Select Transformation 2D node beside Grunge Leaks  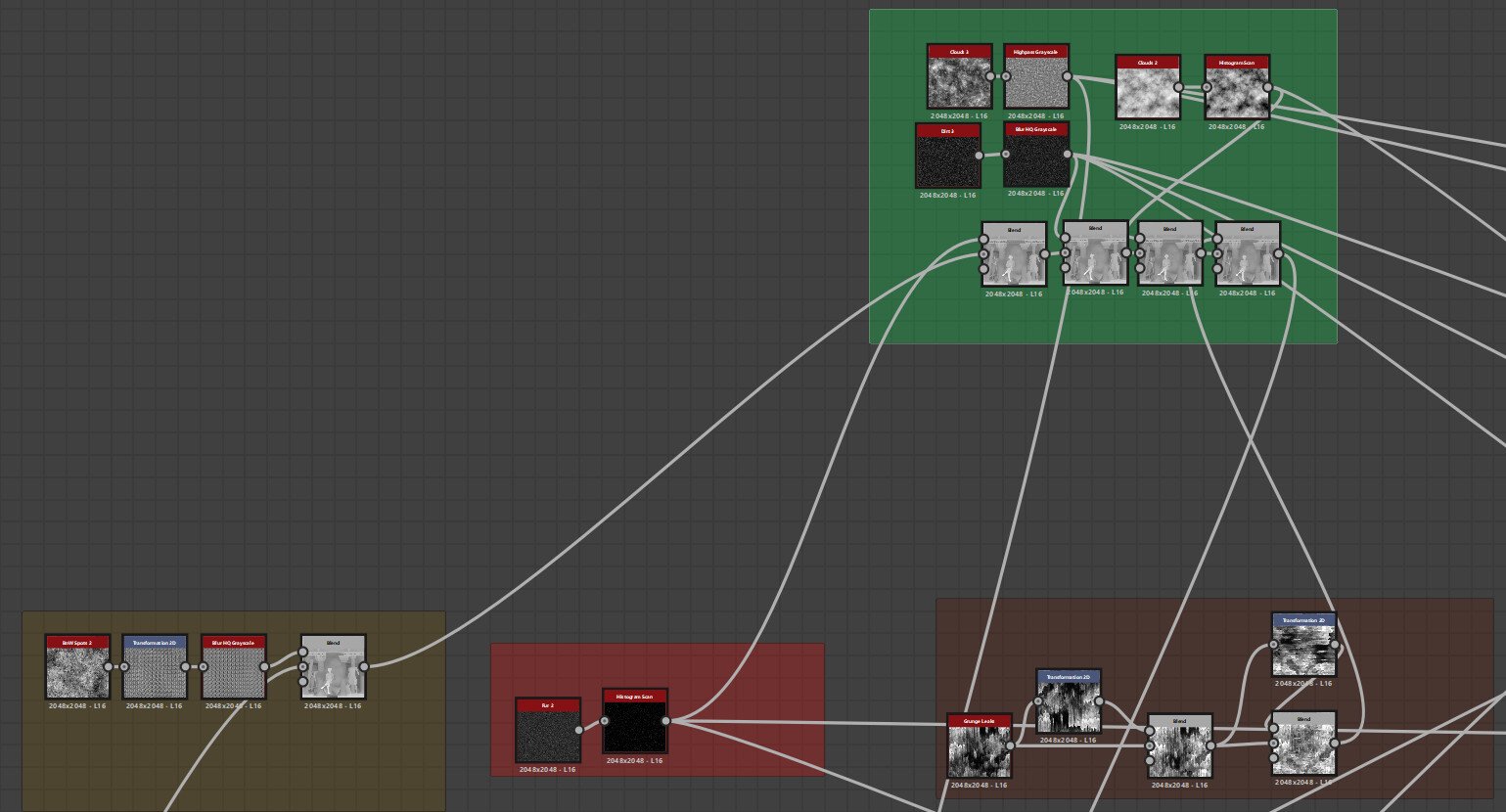point(1069,701)
